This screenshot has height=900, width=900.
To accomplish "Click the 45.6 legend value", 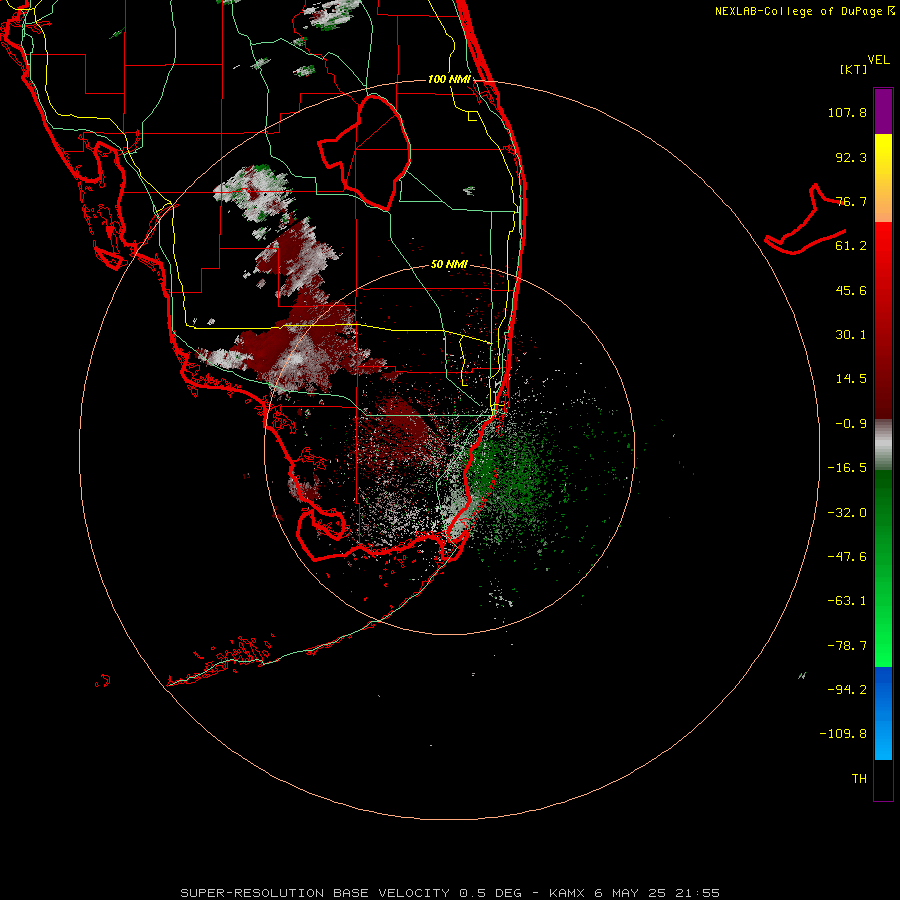I will pos(851,290).
